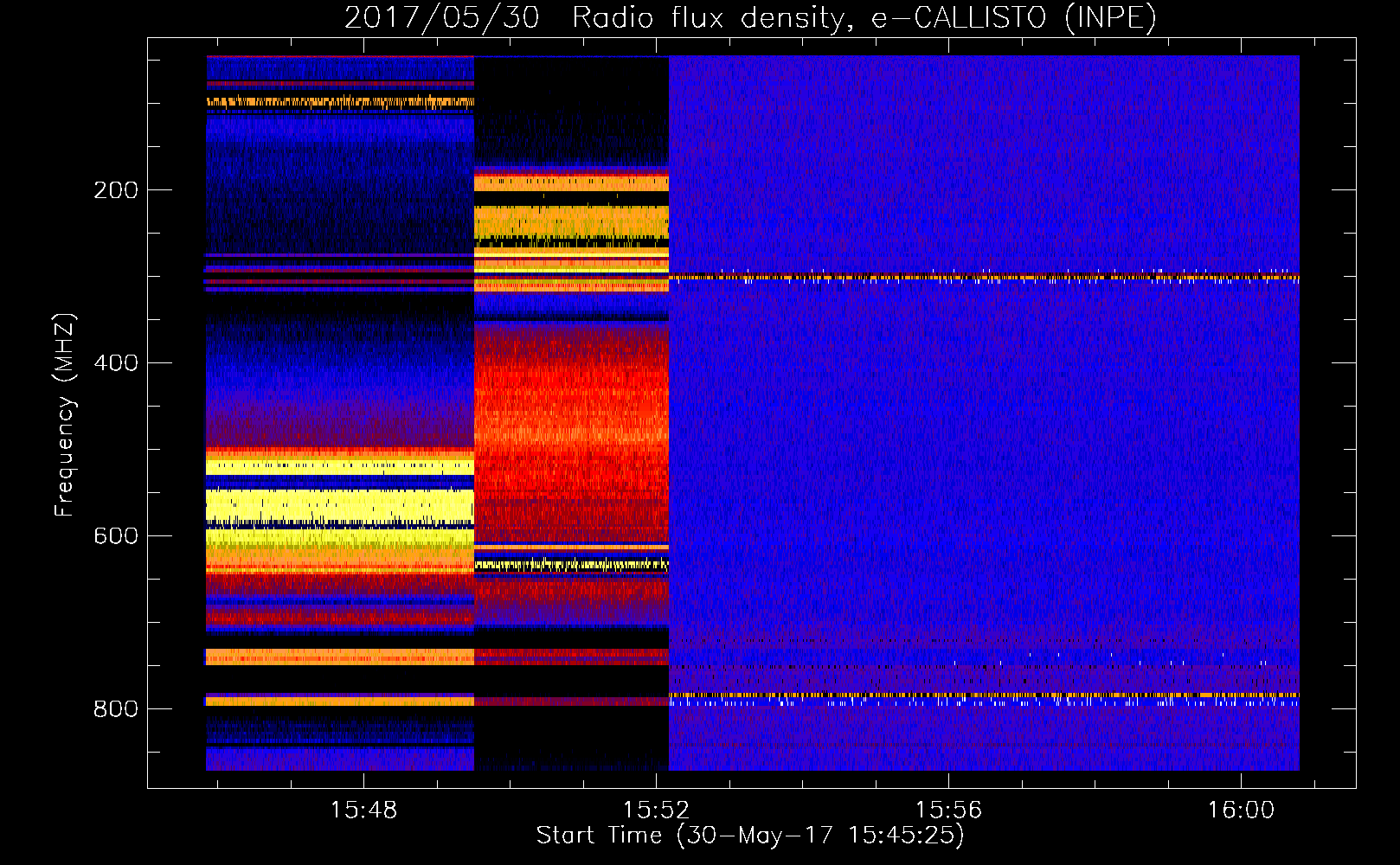Click the 16:00 time tick label
Image resolution: width=1400 pixels, height=865 pixels.
pyautogui.click(x=1241, y=811)
